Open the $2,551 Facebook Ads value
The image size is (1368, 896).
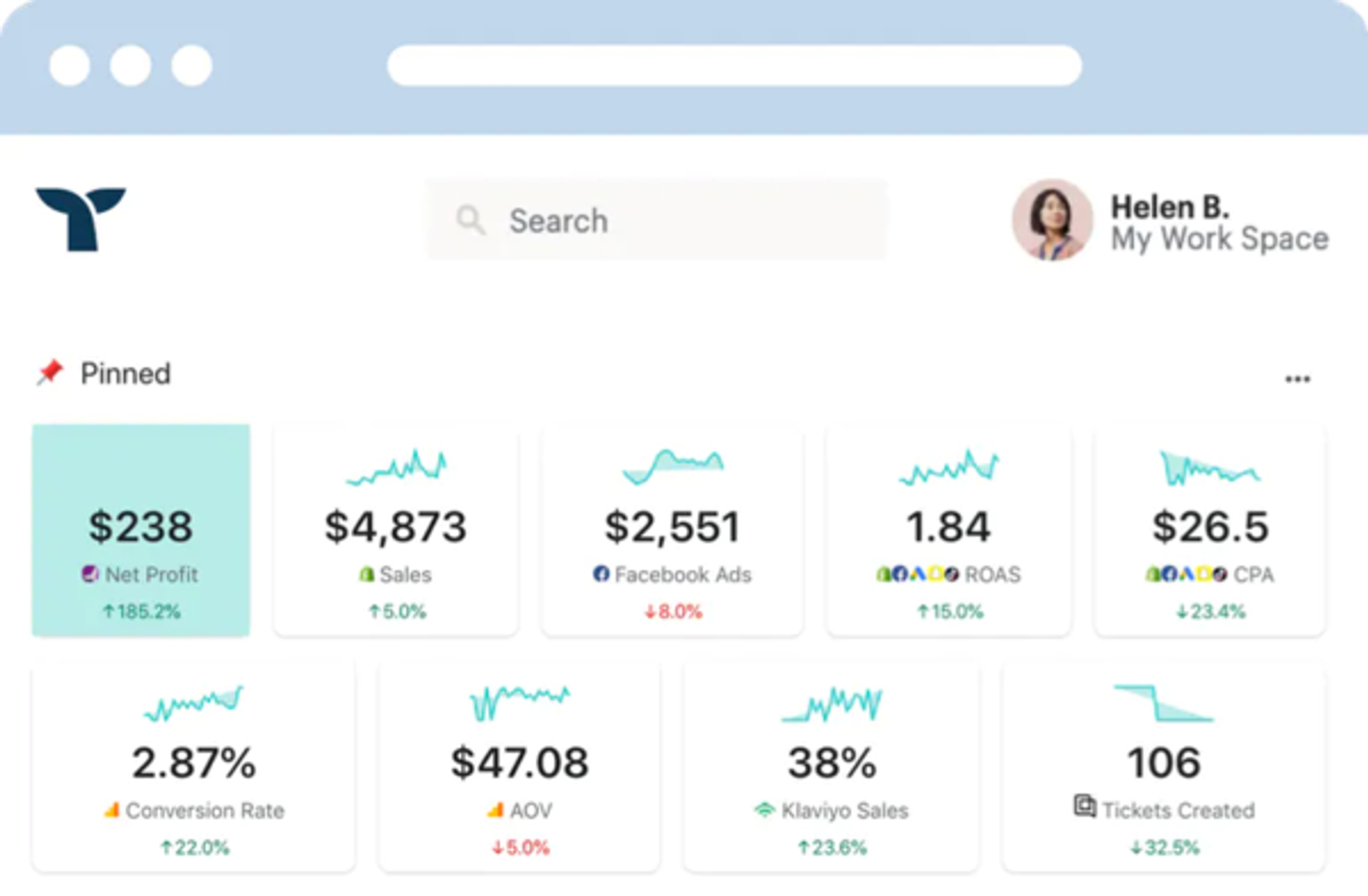pos(672,527)
